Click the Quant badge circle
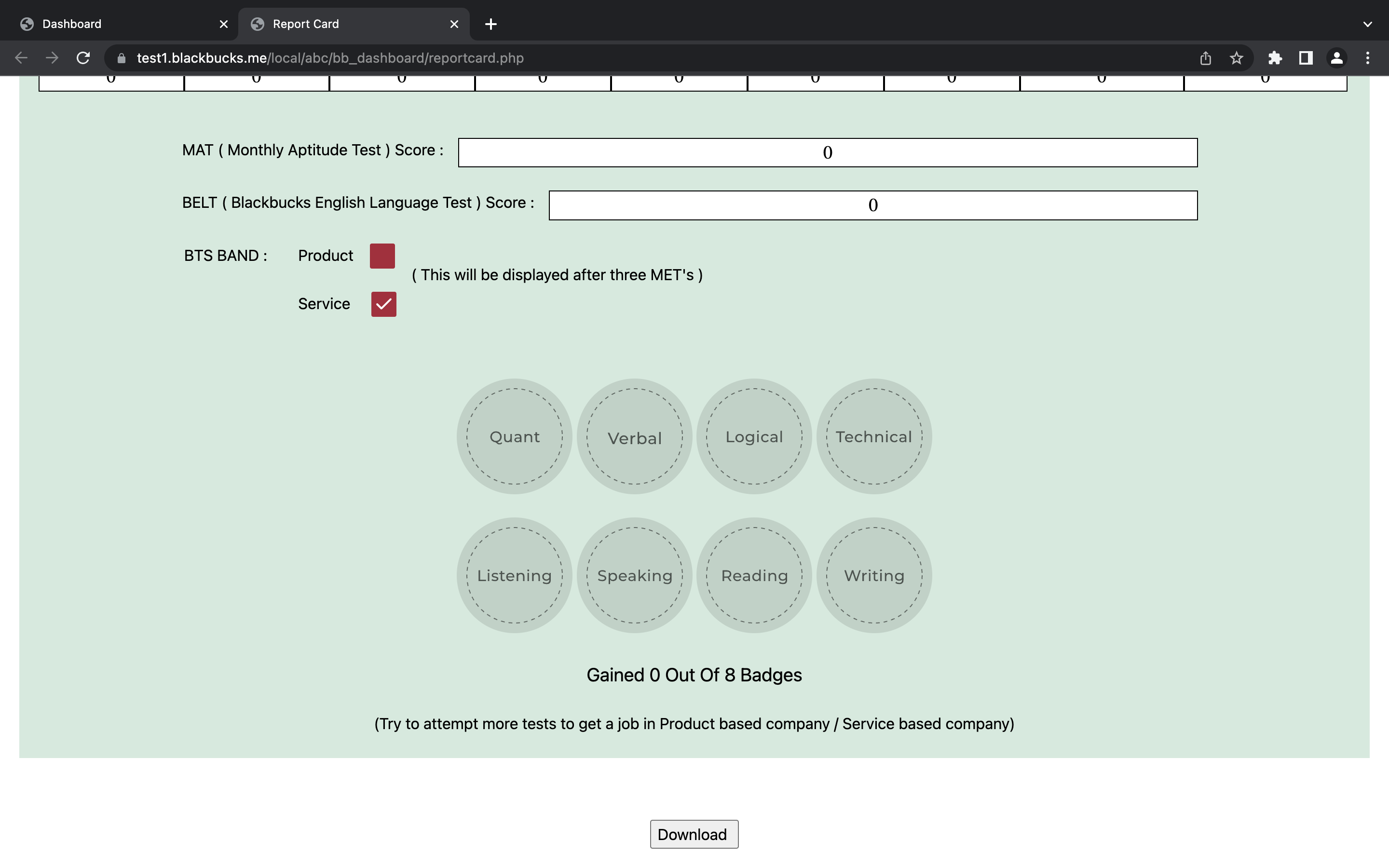 (x=514, y=436)
